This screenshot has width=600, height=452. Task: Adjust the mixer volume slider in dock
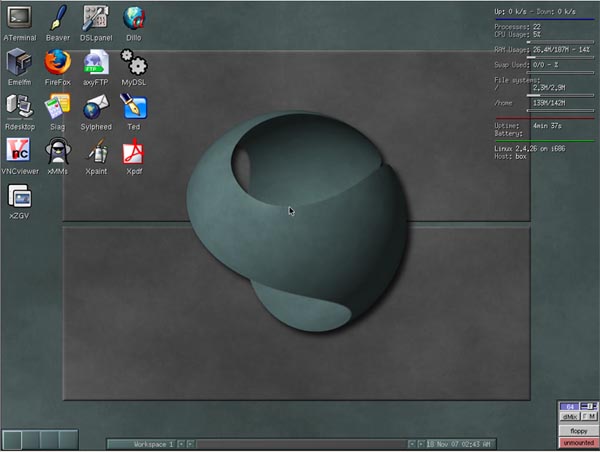pyautogui.click(x=589, y=406)
